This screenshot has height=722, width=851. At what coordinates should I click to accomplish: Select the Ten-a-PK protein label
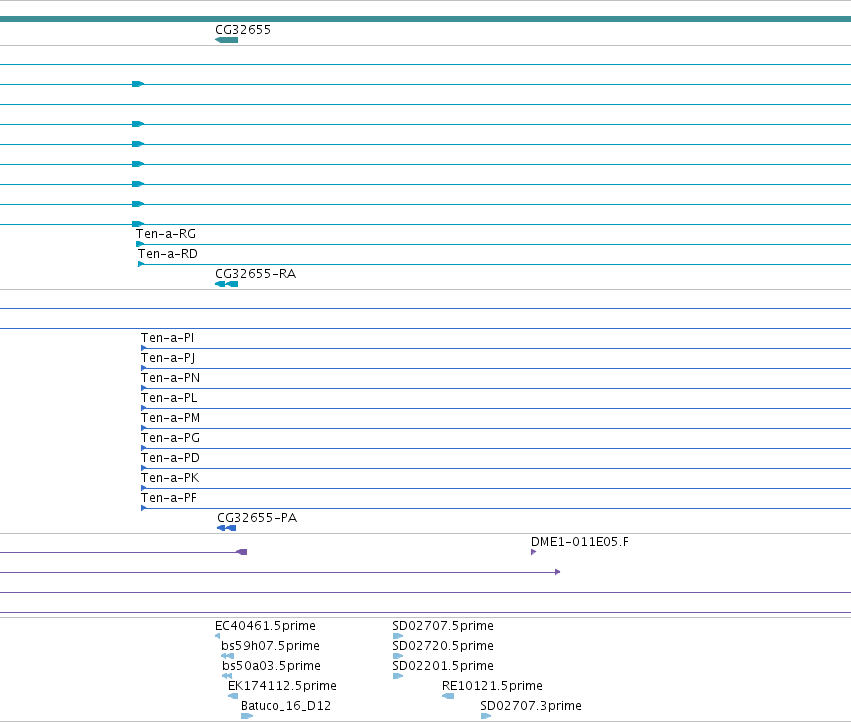[170, 478]
